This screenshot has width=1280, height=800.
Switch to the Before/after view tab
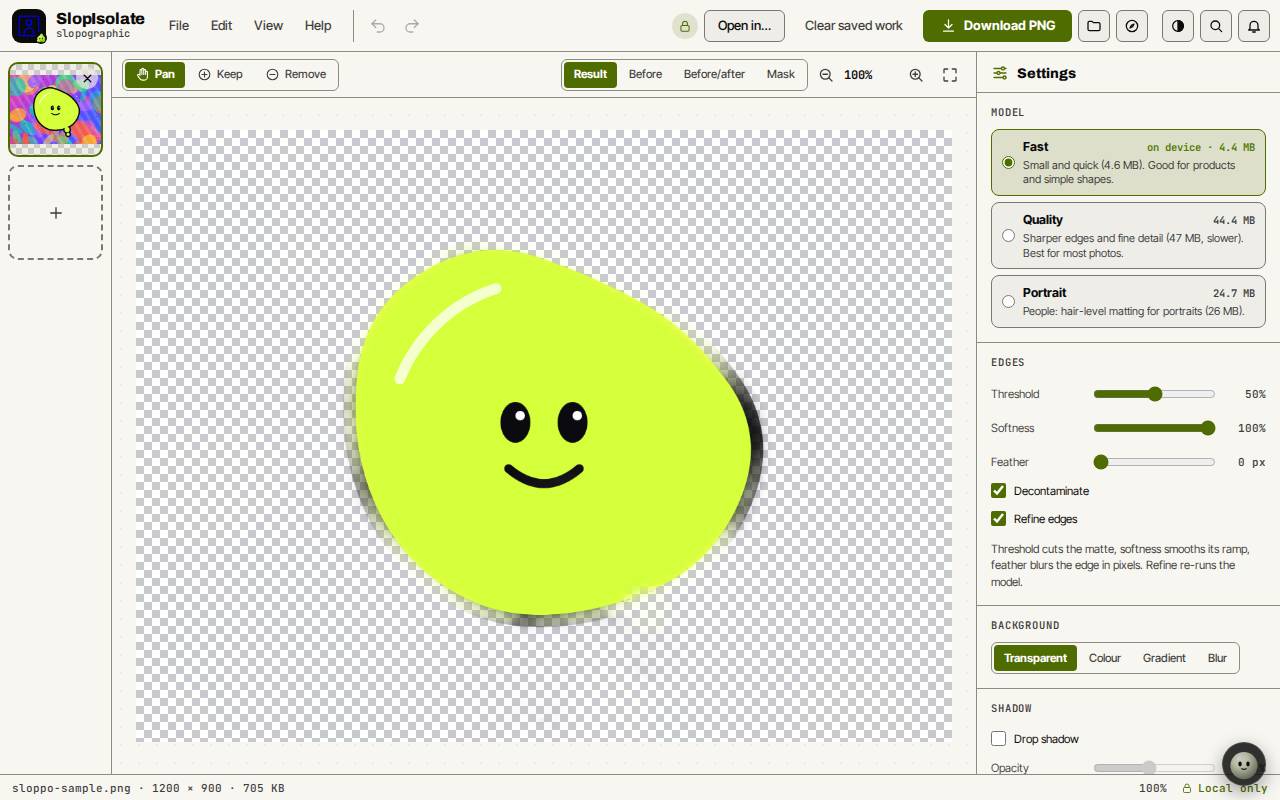pos(714,75)
